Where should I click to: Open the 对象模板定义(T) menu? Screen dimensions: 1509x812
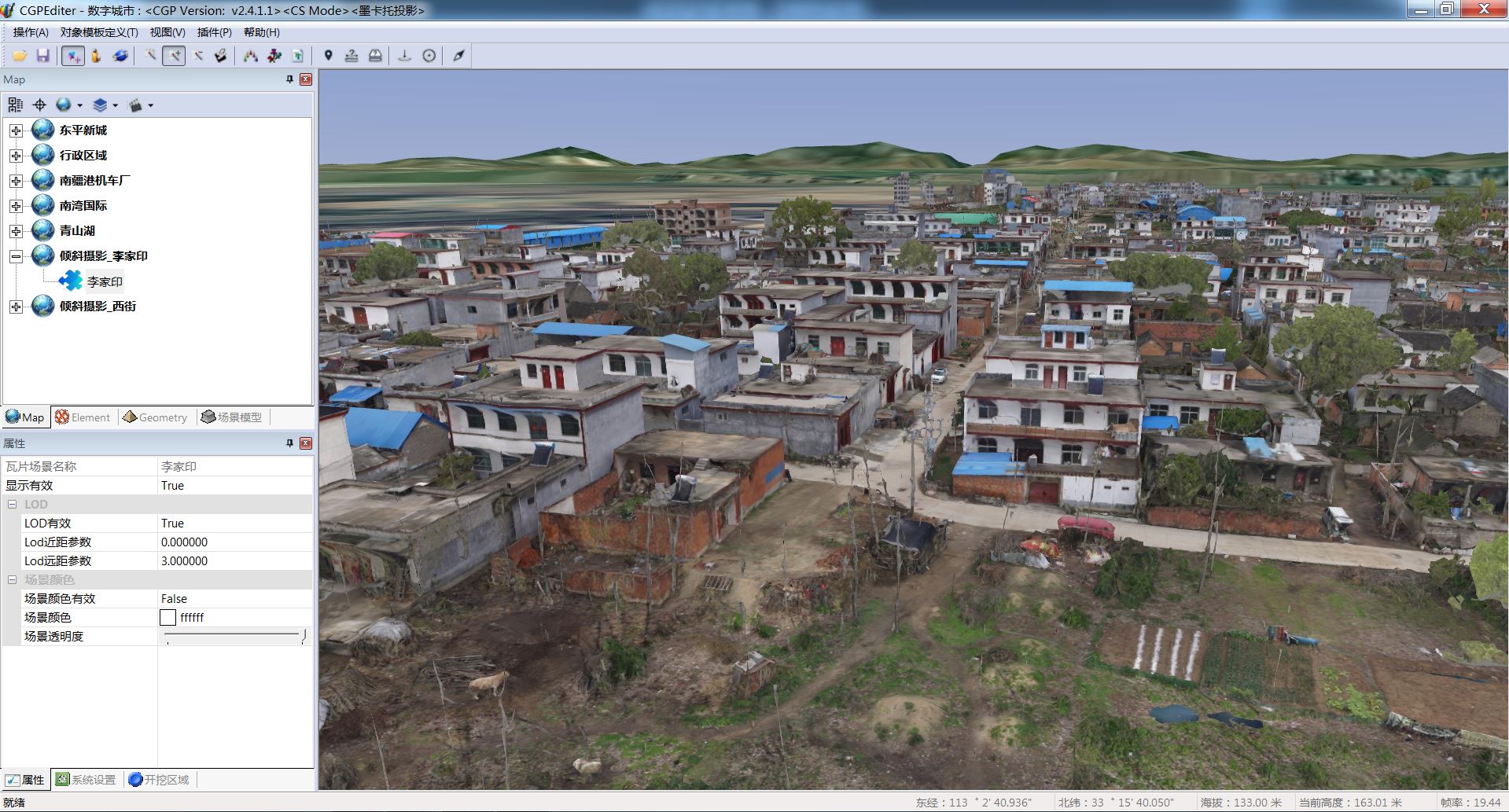coord(99,32)
